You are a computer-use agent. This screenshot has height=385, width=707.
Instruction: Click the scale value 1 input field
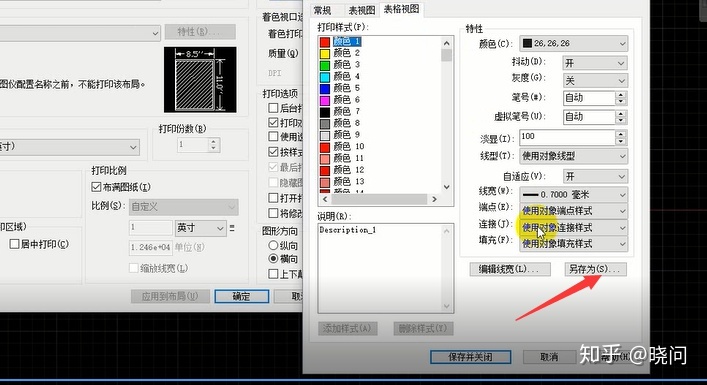(151, 228)
